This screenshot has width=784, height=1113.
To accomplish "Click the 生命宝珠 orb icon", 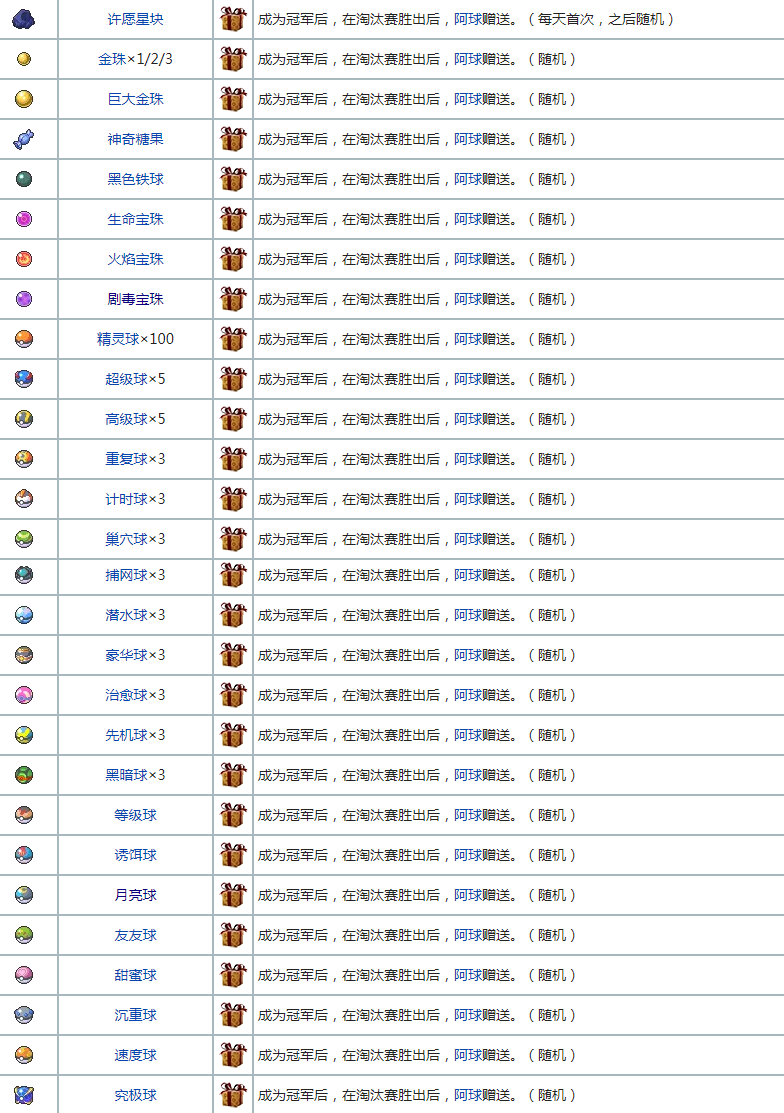I will coord(24,219).
